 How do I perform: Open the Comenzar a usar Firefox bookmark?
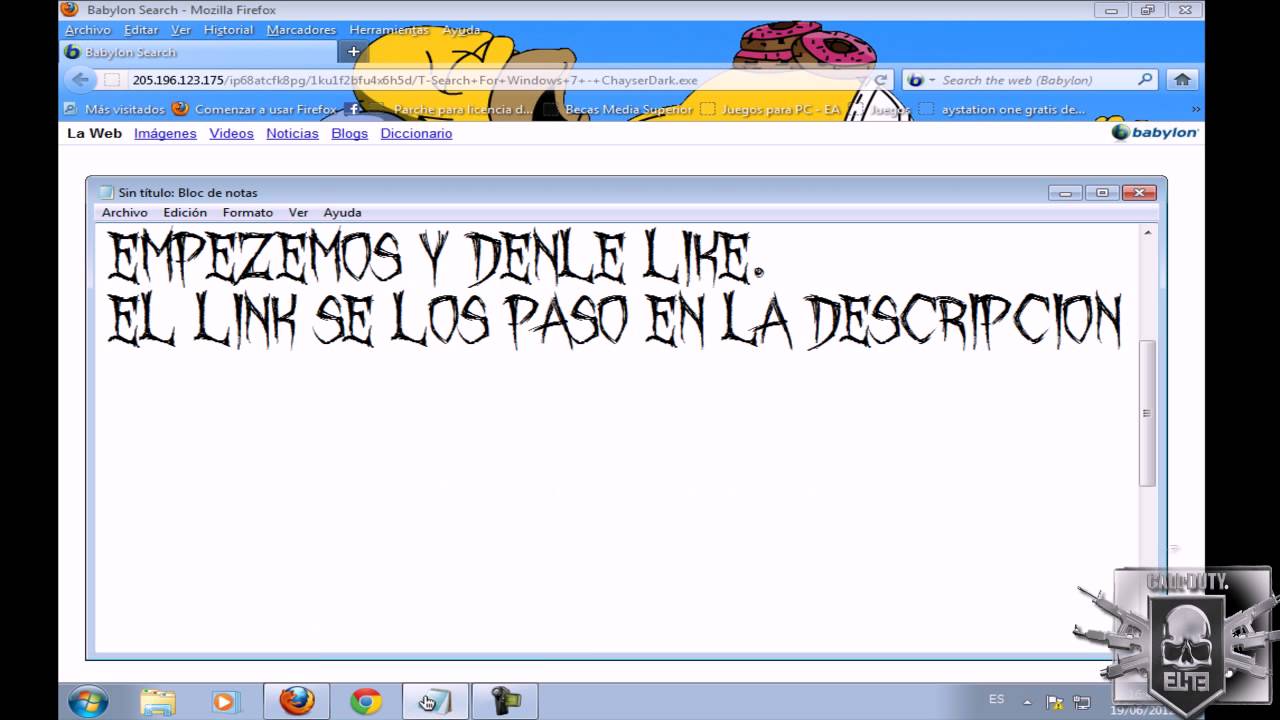coord(255,109)
